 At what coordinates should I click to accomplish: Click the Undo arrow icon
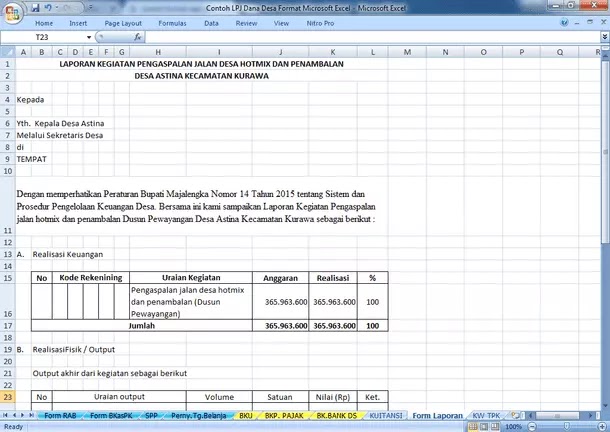pyautogui.click(x=48, y=8)
